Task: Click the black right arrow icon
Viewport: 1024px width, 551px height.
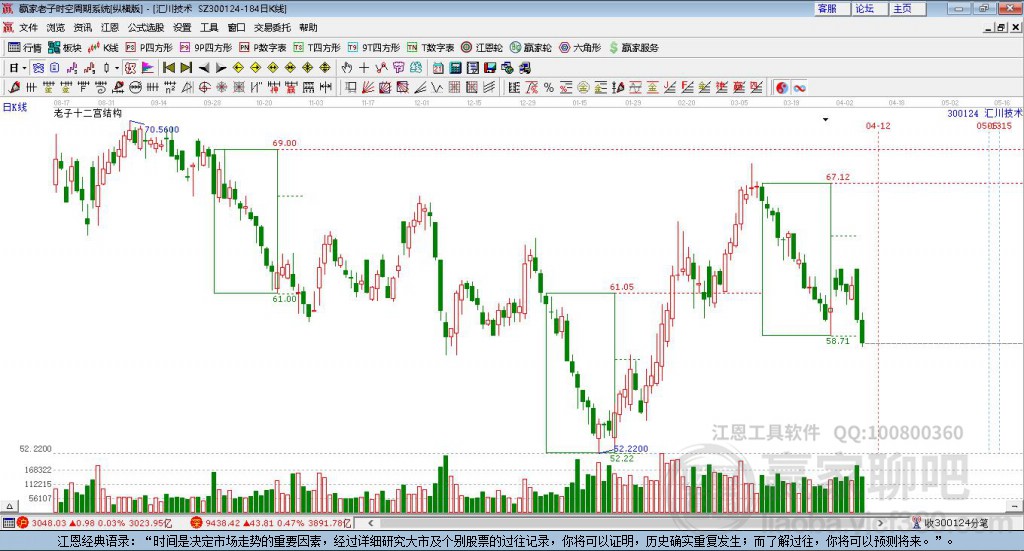Action: click(x=221, y=68)
